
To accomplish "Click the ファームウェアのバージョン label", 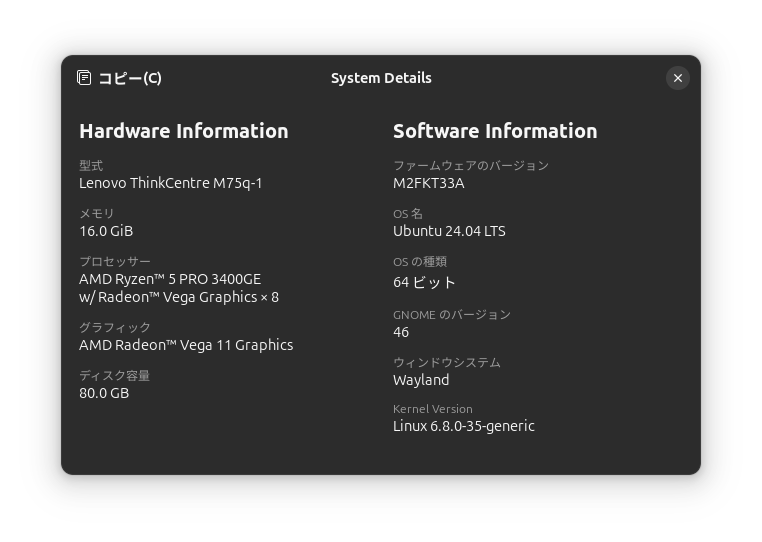I will click(x=471, y=166).
